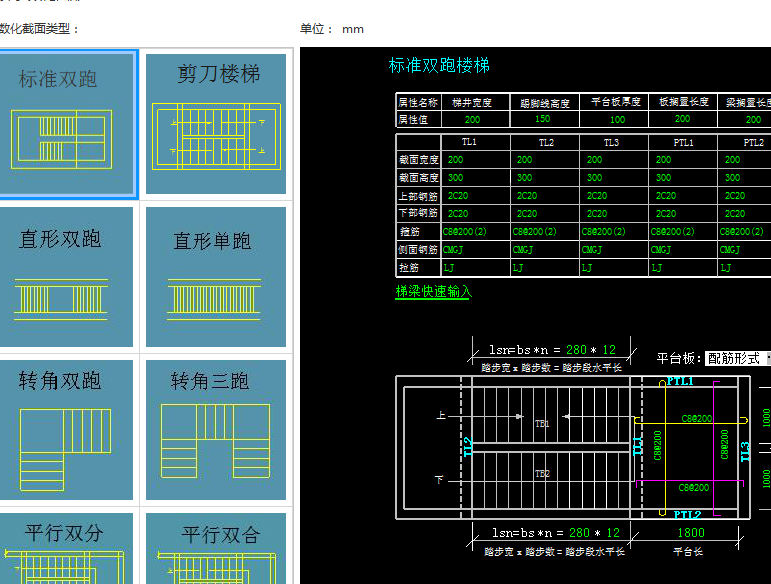Click the PTL1 截面高度 cell 300
771x584 pixels.
[x=663, y=177]
